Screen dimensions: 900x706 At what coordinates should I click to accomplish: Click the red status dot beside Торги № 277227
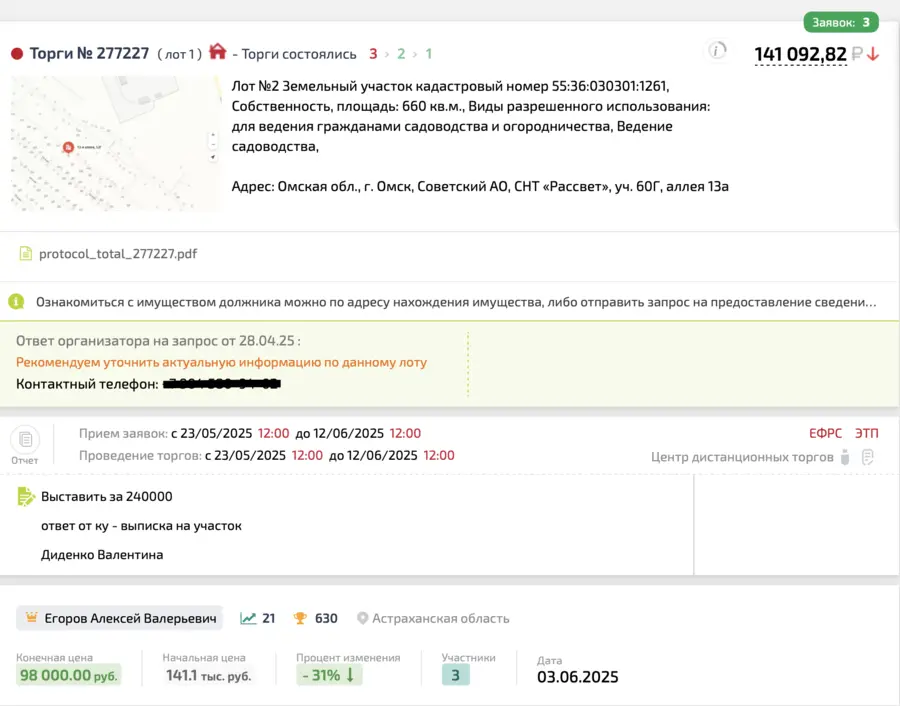point(17,54)
